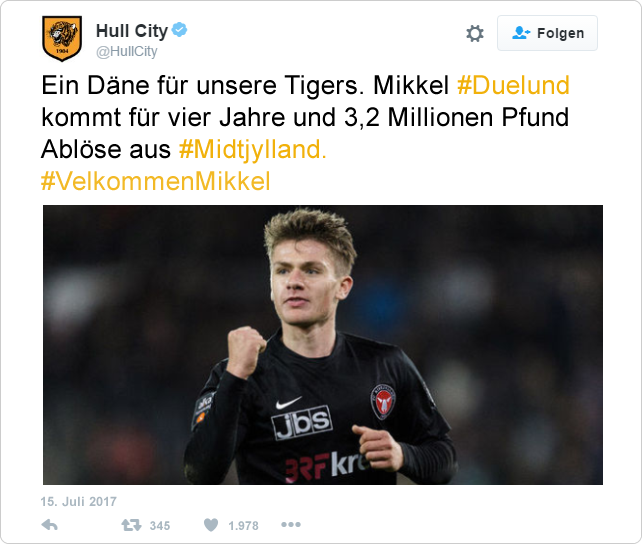Open the #Midtjylland hashtag
Image resolution: width=642 pixels, height=544 pixels.
point(253,149)
